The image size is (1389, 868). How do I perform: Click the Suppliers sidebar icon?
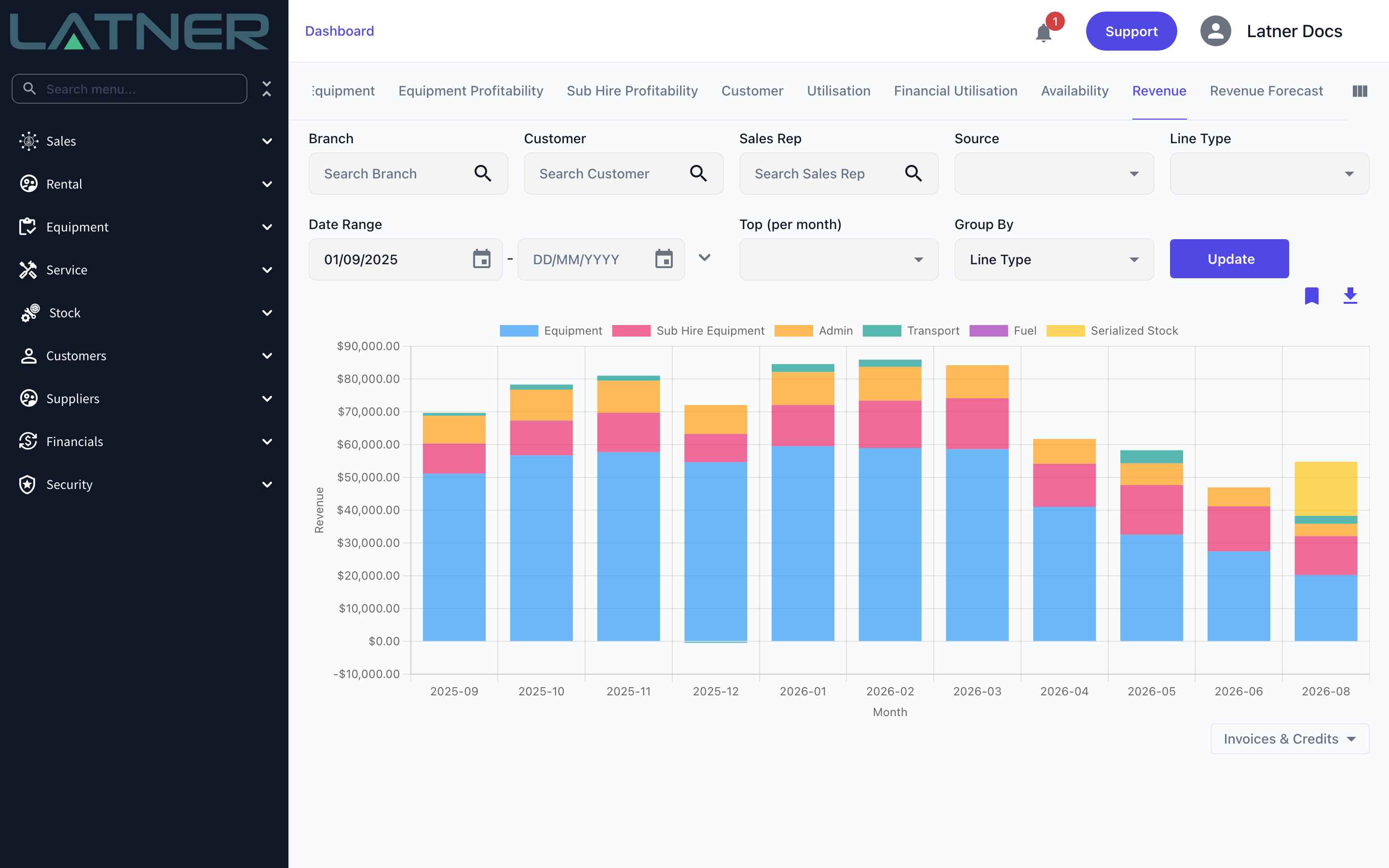coord(29,398)
